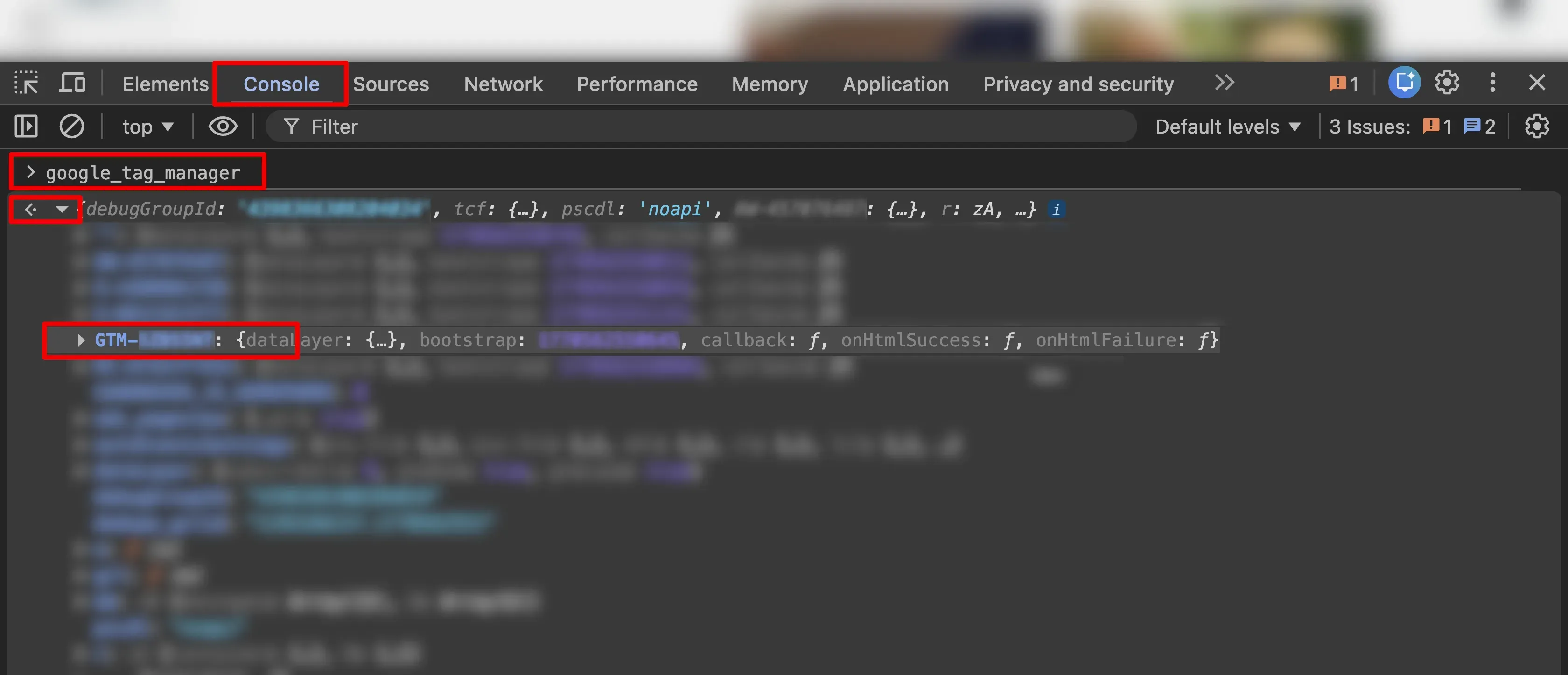Click the object info badge after the preview
Image resolution: width=1568 pixels, height=675 pixels.
coord(1056,210)
